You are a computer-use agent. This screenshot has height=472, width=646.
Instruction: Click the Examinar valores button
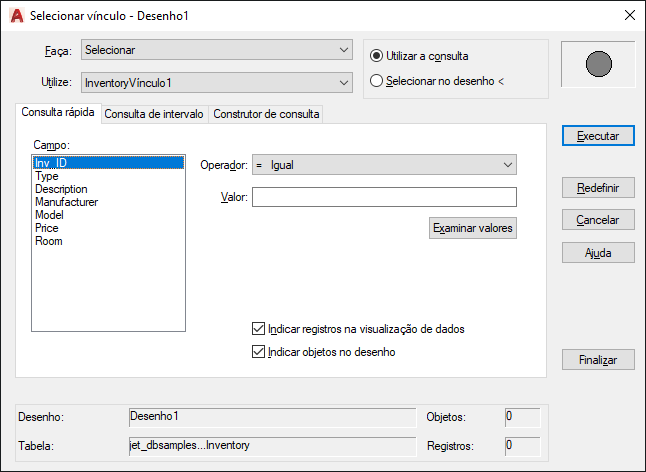473,228
